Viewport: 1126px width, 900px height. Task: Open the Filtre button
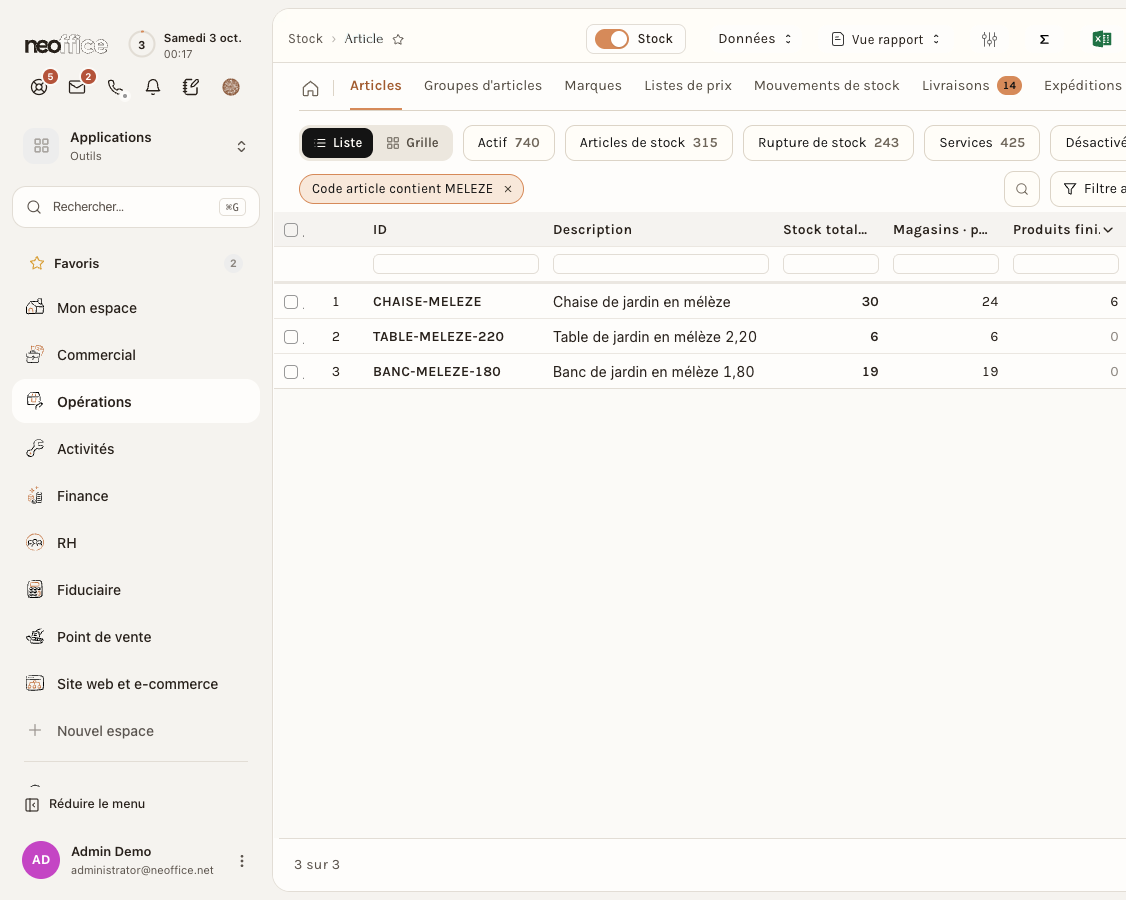coord(1088,189)
